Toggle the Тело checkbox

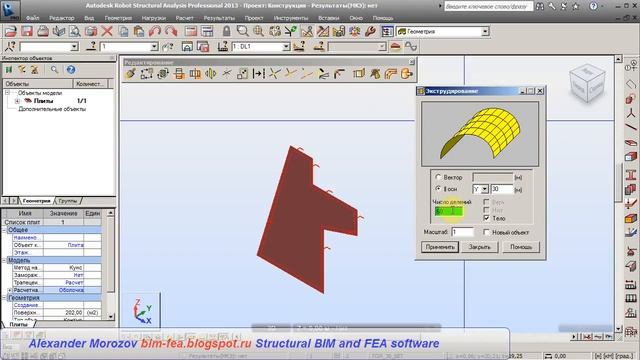(486, 218)
